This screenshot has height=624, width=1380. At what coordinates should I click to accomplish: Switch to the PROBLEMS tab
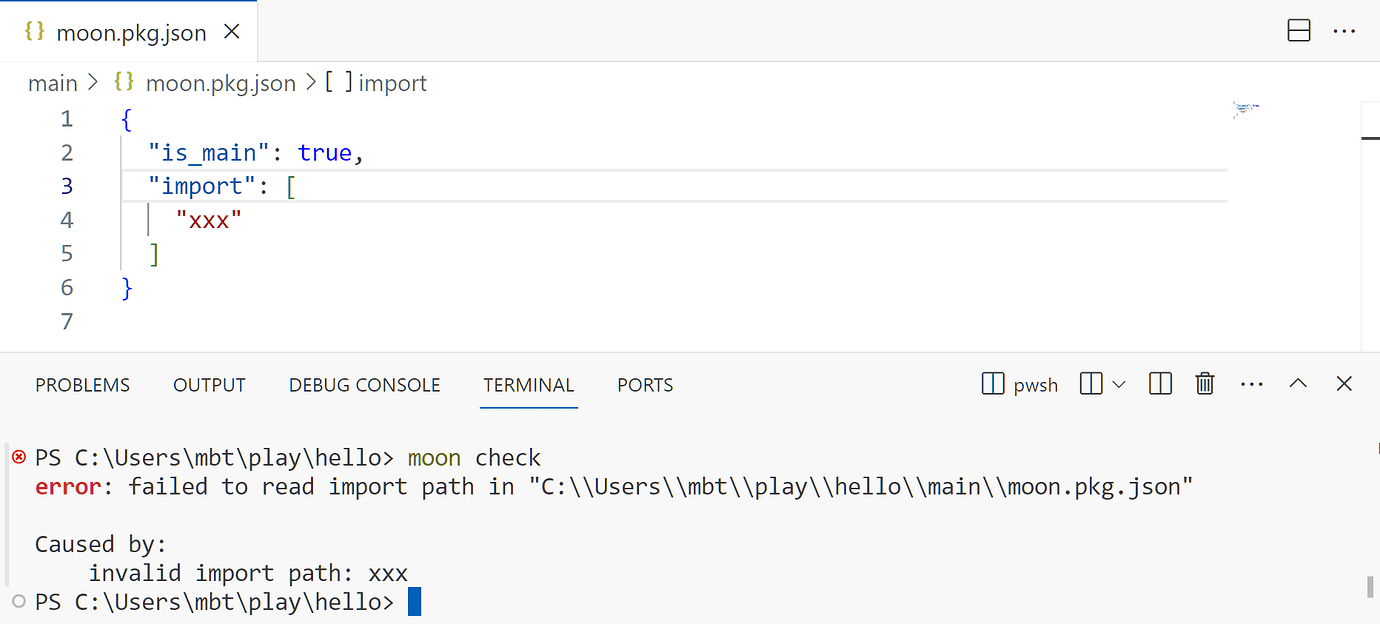coord(82,385)
